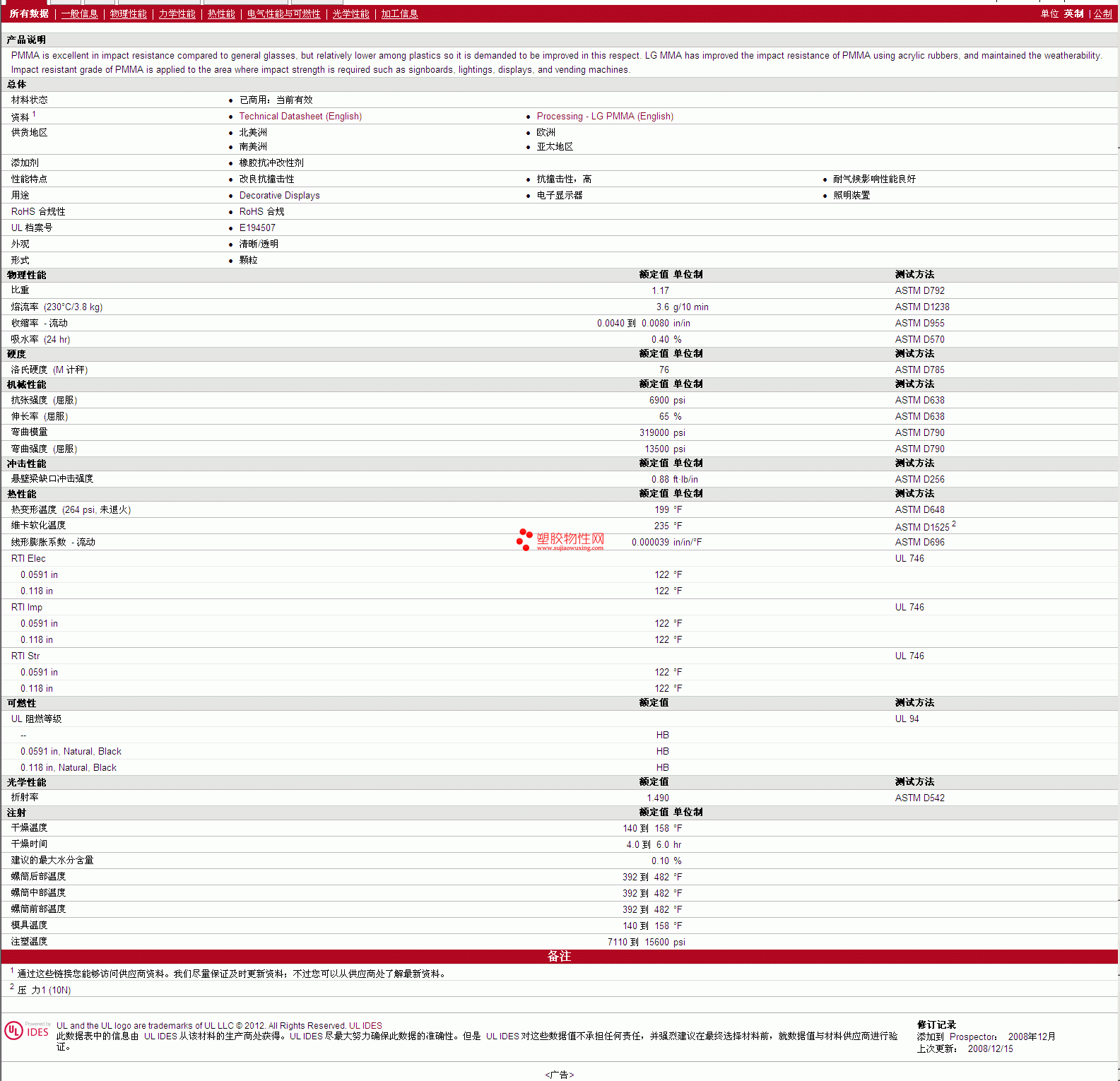Click ASTM D542 test method
This screenshot has width=1120, height=1081.
pos(919,798)
